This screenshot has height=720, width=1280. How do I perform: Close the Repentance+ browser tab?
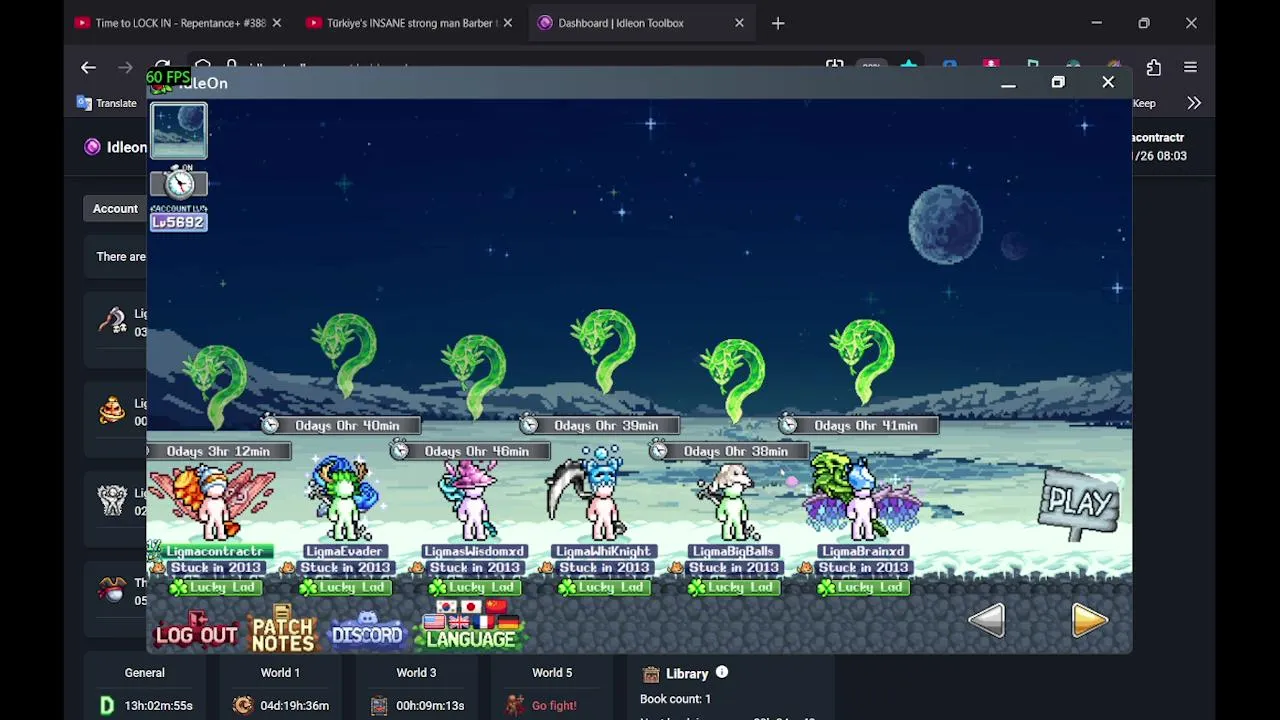277,23
